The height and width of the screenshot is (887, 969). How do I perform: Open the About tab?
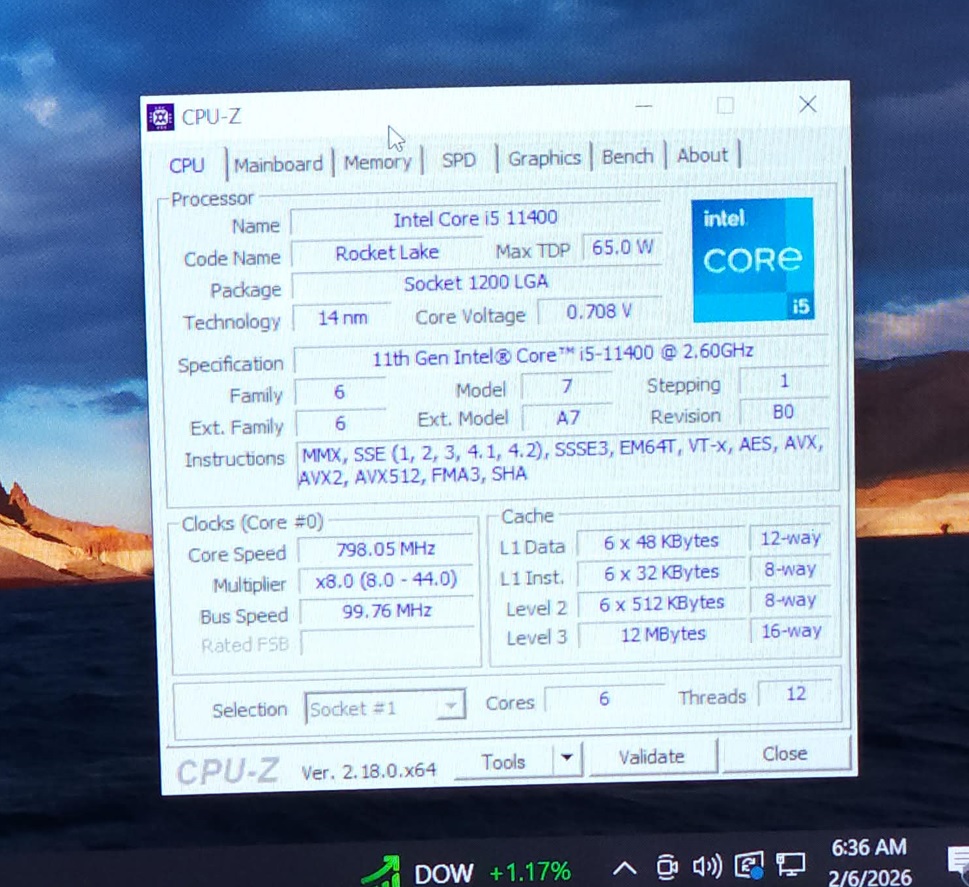[x=702, y=155]
